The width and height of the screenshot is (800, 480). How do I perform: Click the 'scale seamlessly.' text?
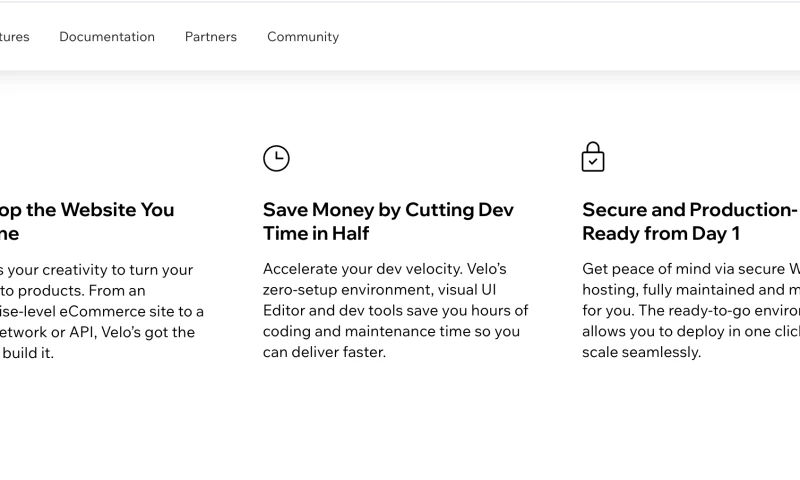(641, 352)
